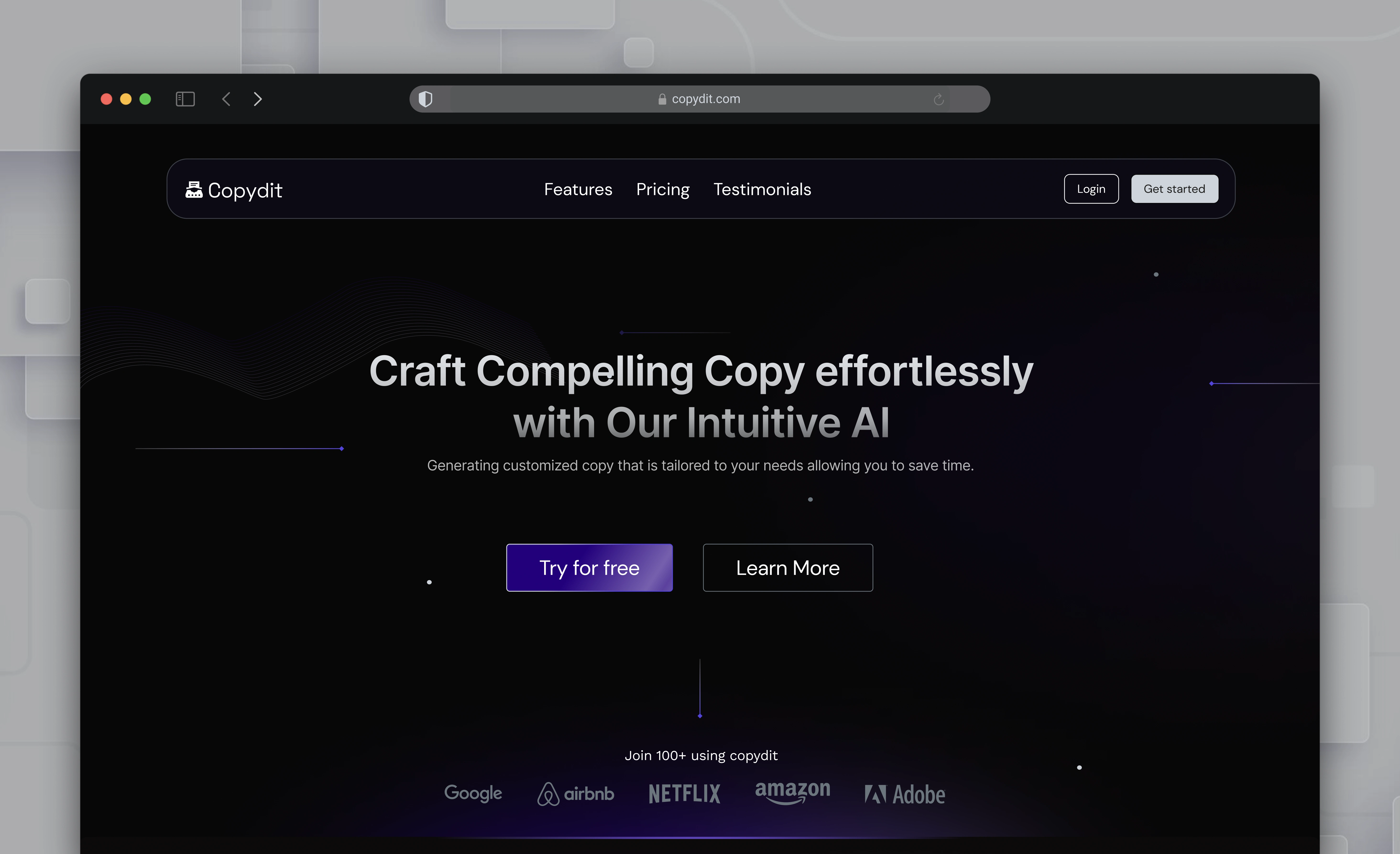Open the privacy shield icon
Screen dimensions: 1400x854
point(426,99)
